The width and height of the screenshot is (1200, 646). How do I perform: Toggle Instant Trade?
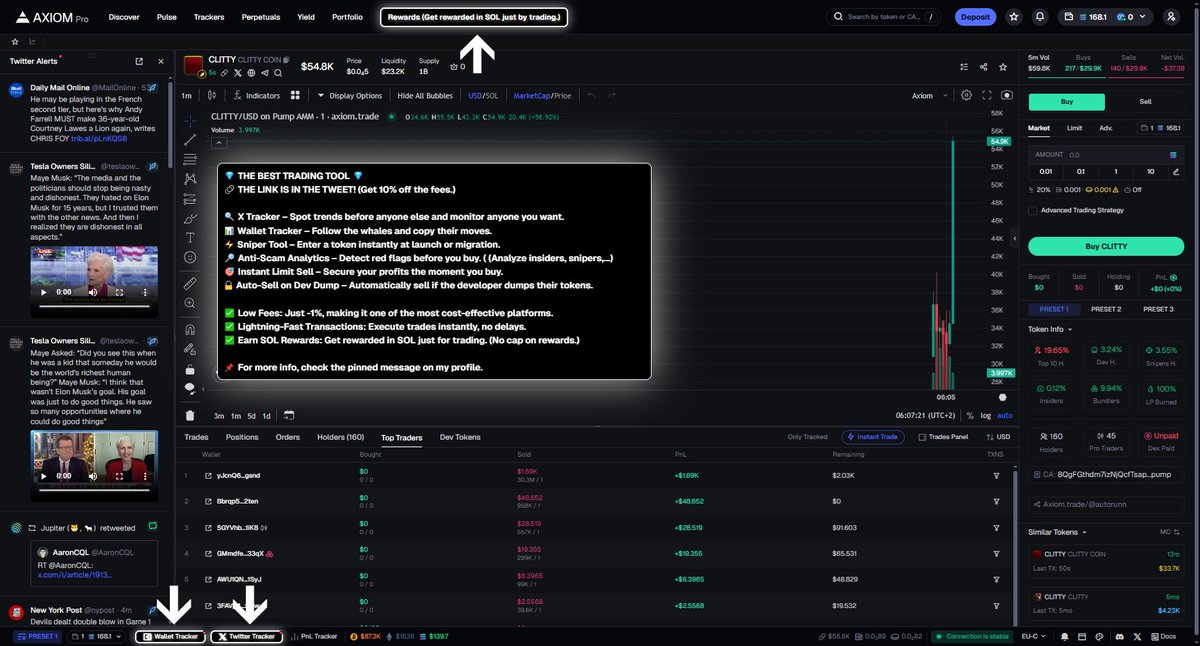click(x=875, y=437)
